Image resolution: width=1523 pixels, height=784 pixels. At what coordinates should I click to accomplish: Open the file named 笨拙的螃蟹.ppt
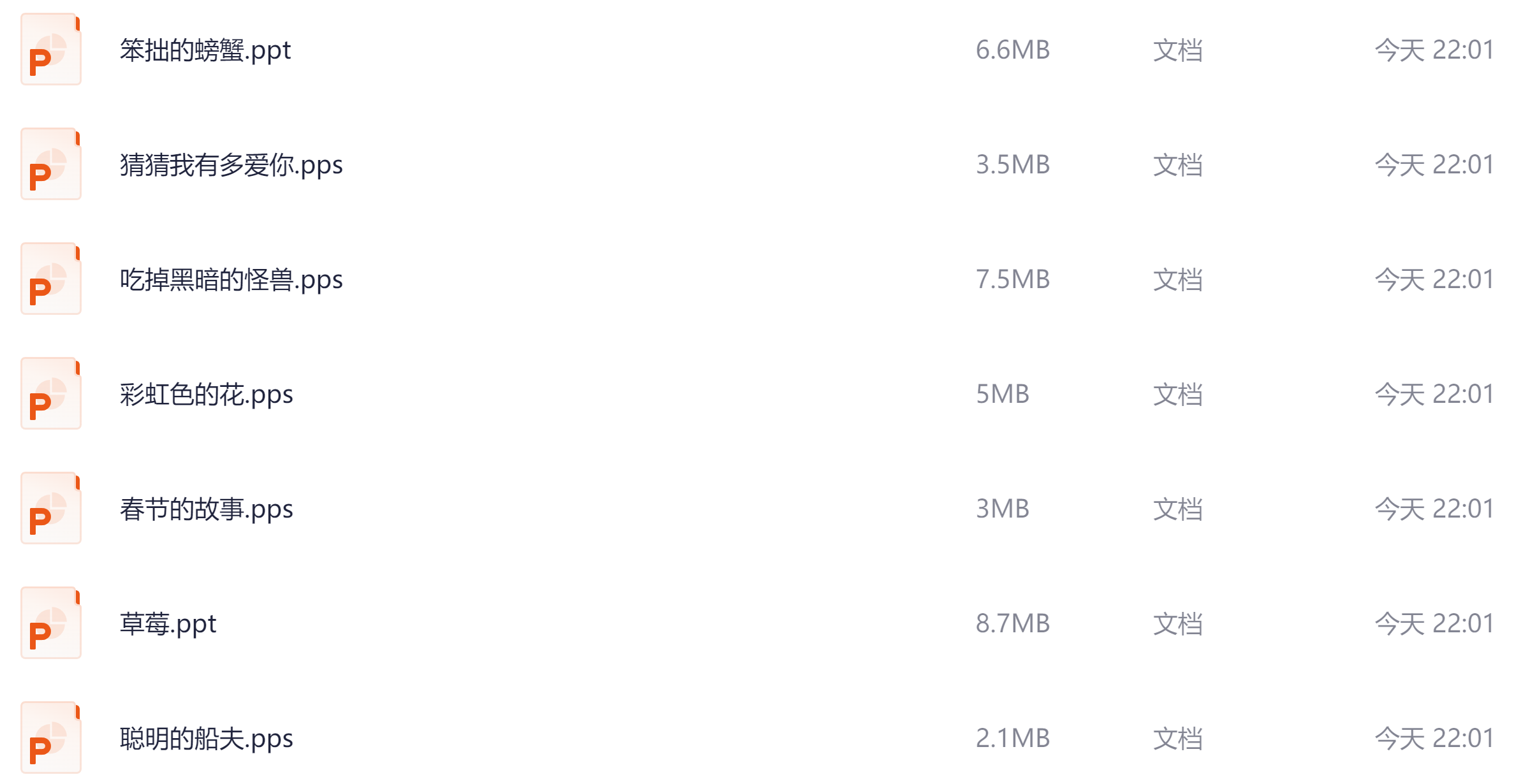tap(205, 50)
